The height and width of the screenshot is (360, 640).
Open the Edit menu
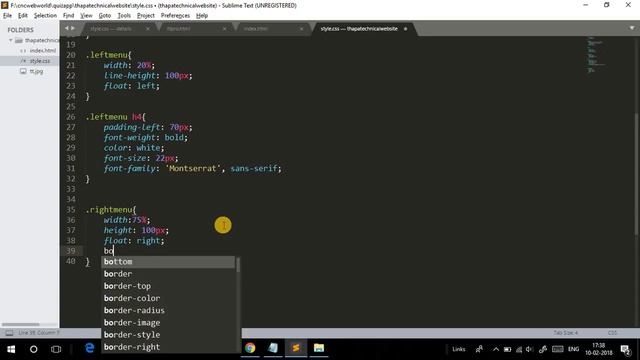click(23, 16)
